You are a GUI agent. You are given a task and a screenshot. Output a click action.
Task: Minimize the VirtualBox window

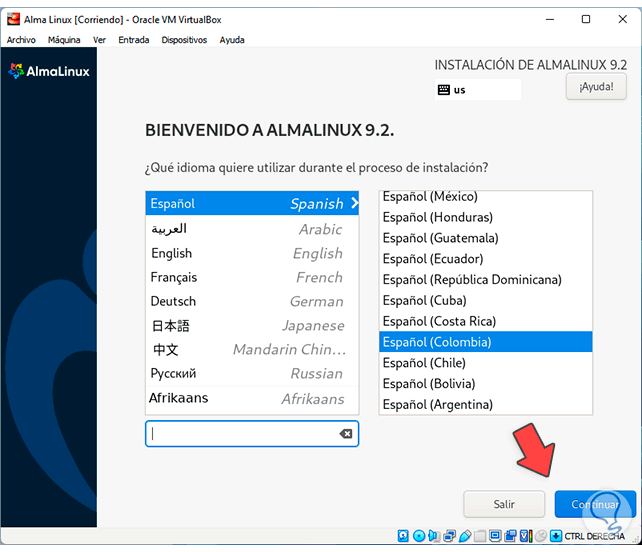pos(550,19)
